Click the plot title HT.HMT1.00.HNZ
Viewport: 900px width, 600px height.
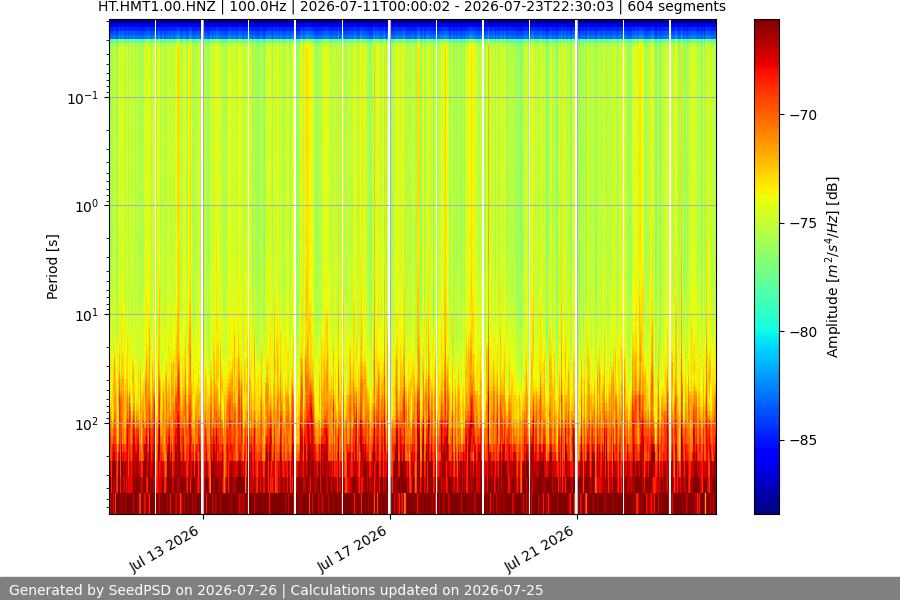click(x=157, y=7)
